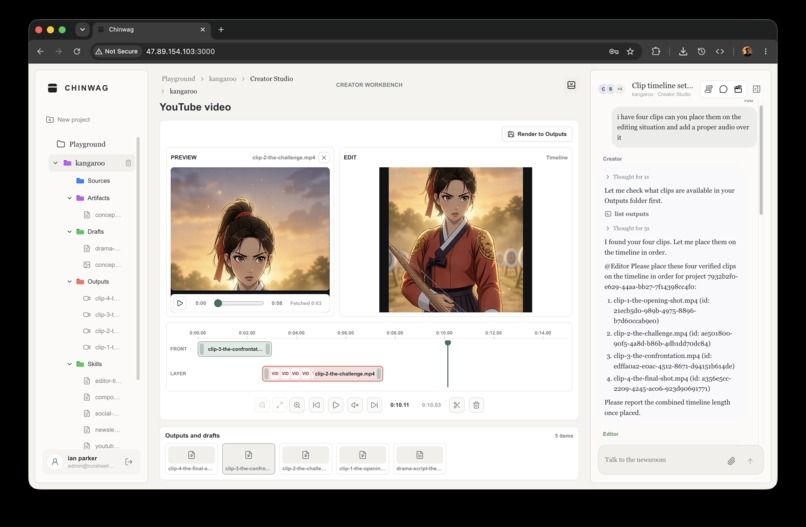Viewport: 806px width, 527px height.
Task: Zoom out the timeline with magnifier-minus
Action: click(262, 405)
